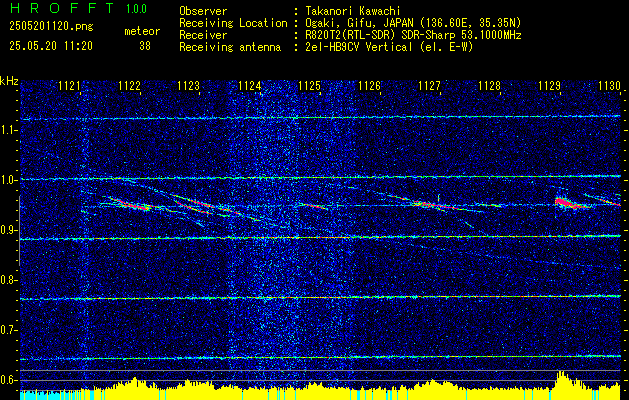Click the 0.8 kHz axis label
Viewport: 629px width, 400px height.
point(8,280)
